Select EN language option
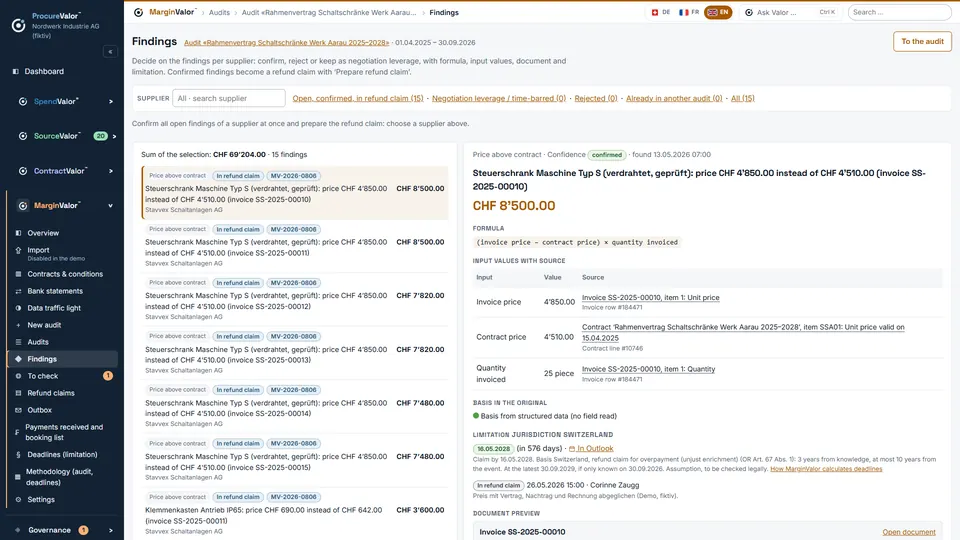The width and height of the screenshot is (960, 540). click(718, 12)
